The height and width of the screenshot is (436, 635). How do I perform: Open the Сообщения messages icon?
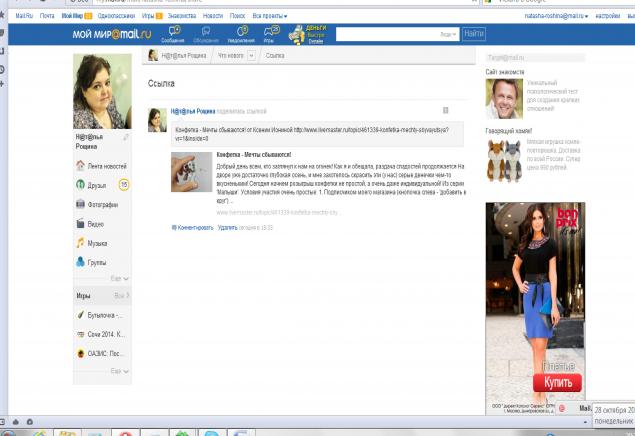tap(175, 31)
